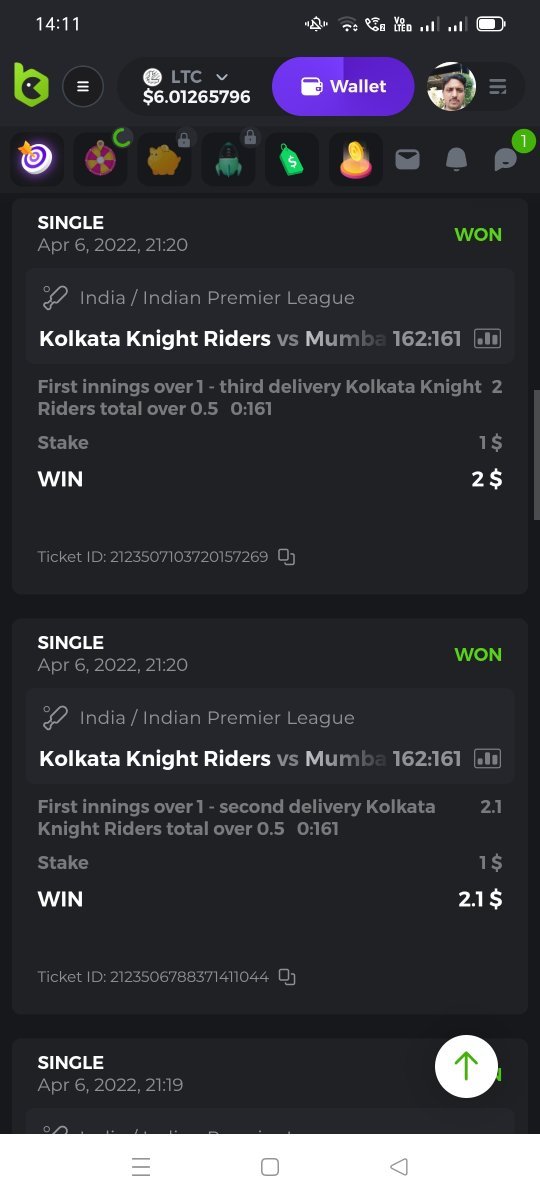
Task: Open second Kolkata Knight Riders match
Action: (x=270, y=736)
